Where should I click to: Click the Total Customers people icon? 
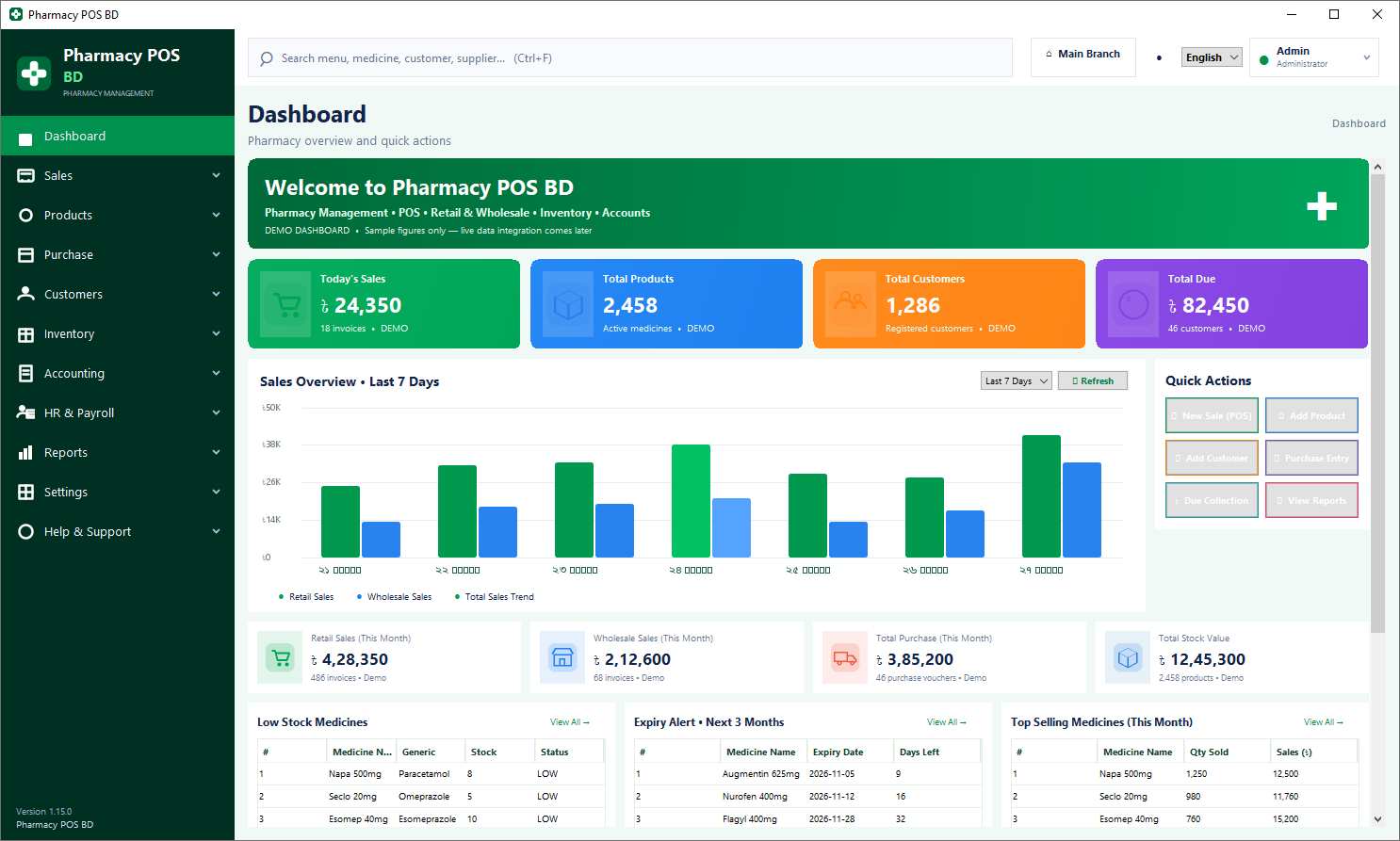click(851, 304)
